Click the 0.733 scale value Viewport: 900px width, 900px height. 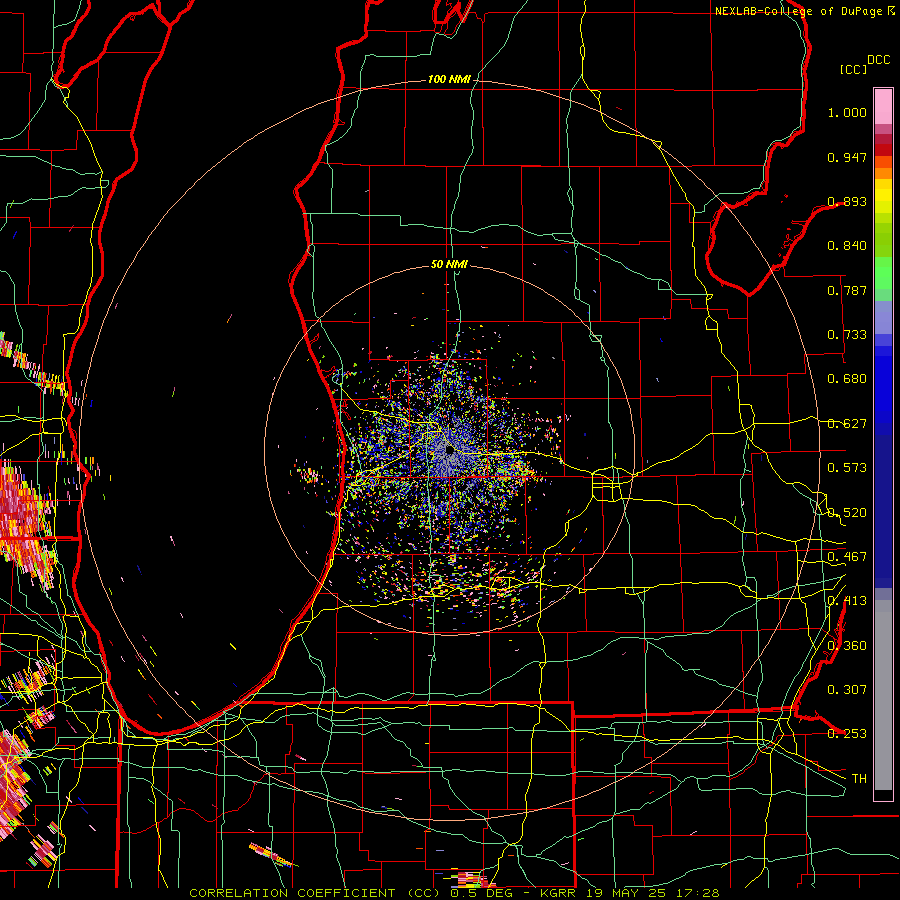[847, 335]
